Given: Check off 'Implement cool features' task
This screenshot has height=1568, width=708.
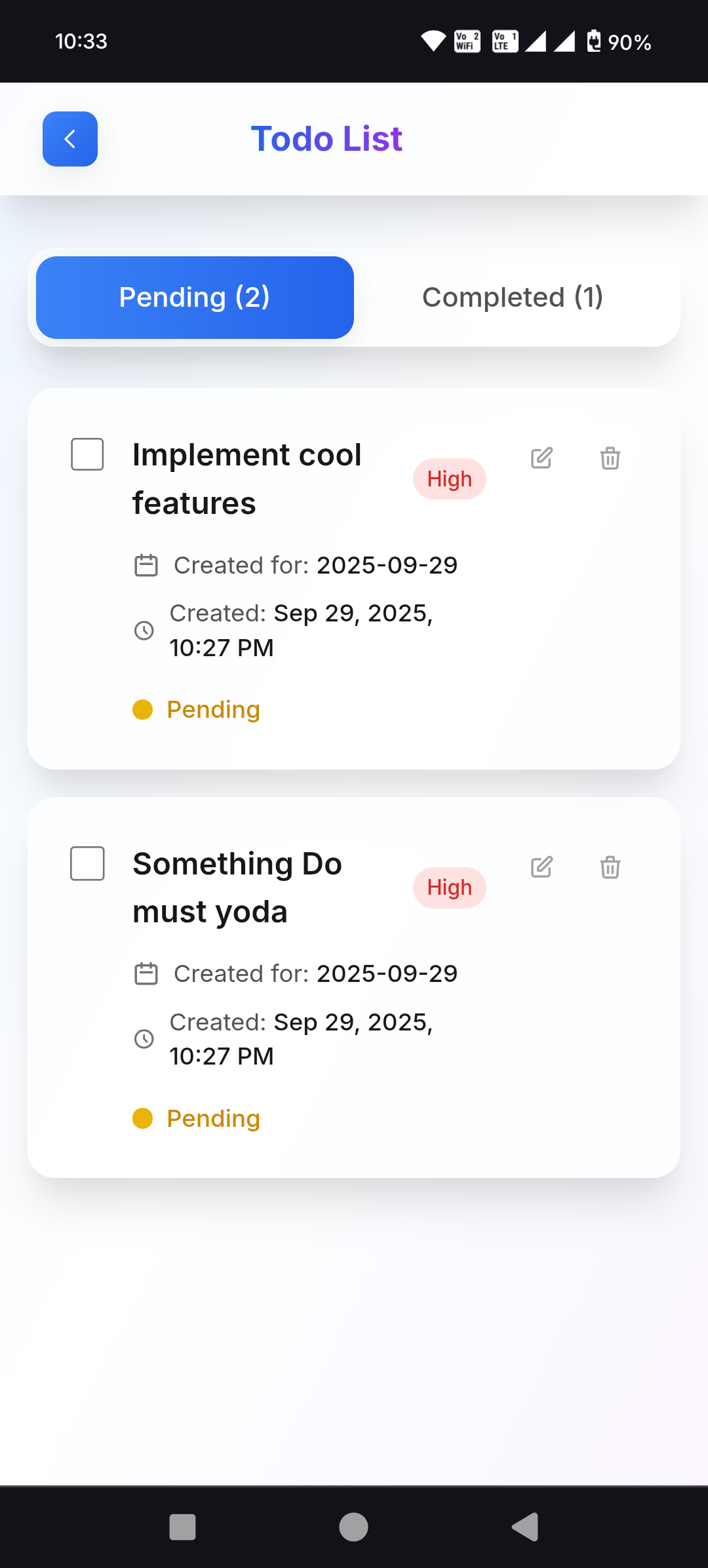Looking at the screenshot, I should [x=87, y=454].
